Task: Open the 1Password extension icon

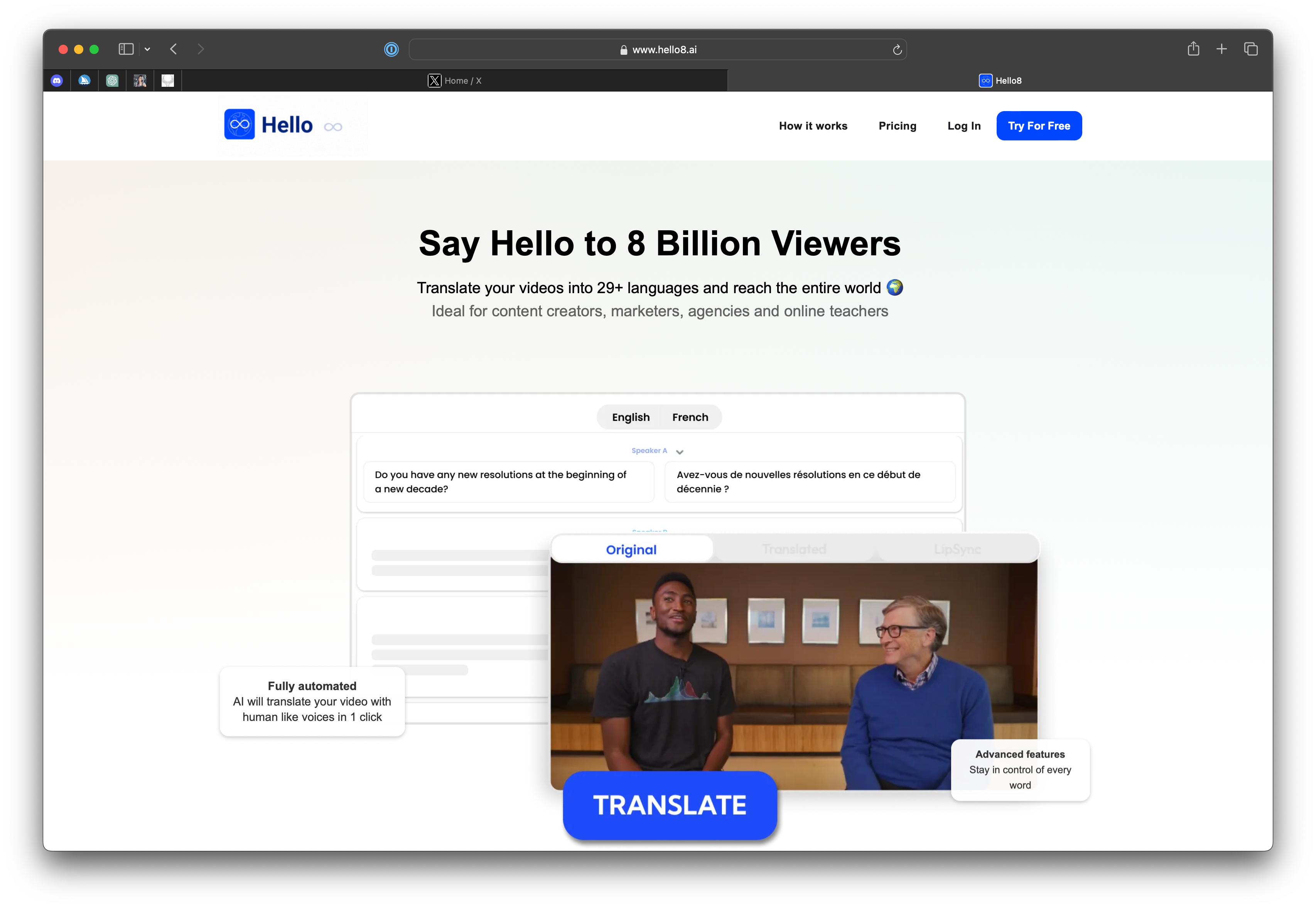Action: point(391,49)
